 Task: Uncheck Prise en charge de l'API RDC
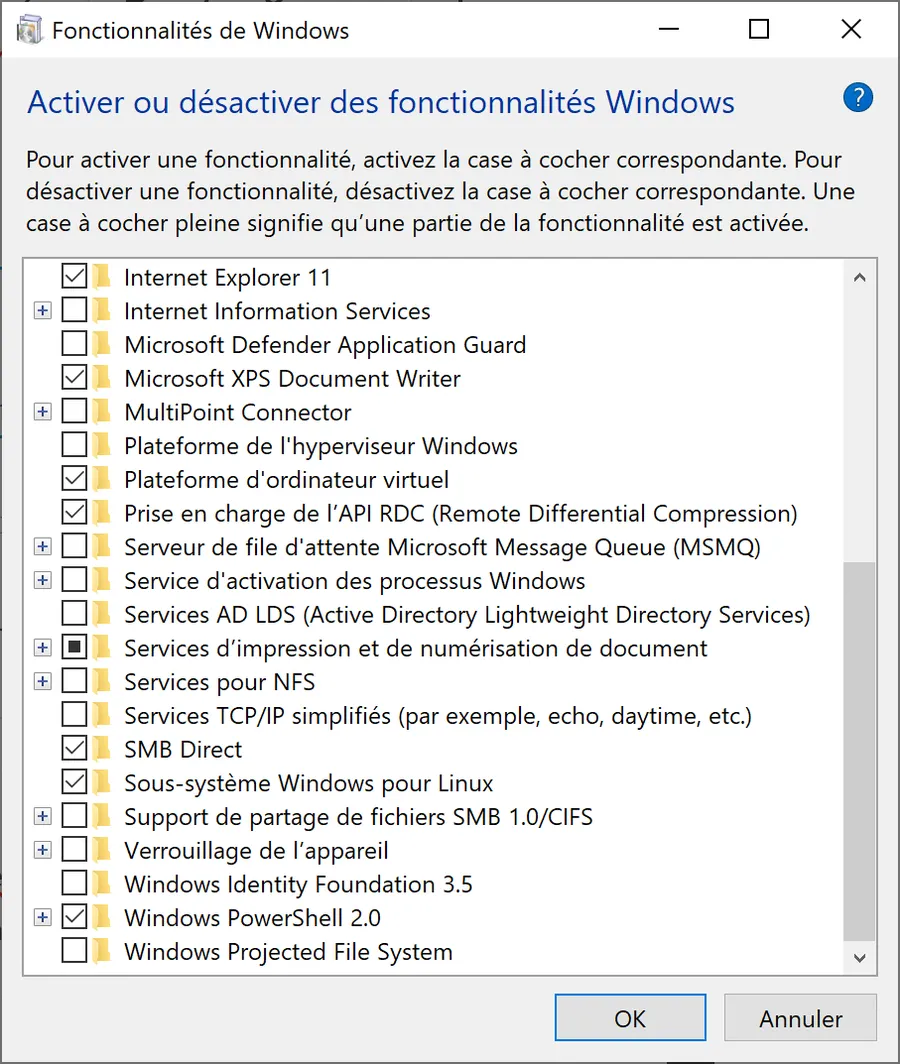74,512
